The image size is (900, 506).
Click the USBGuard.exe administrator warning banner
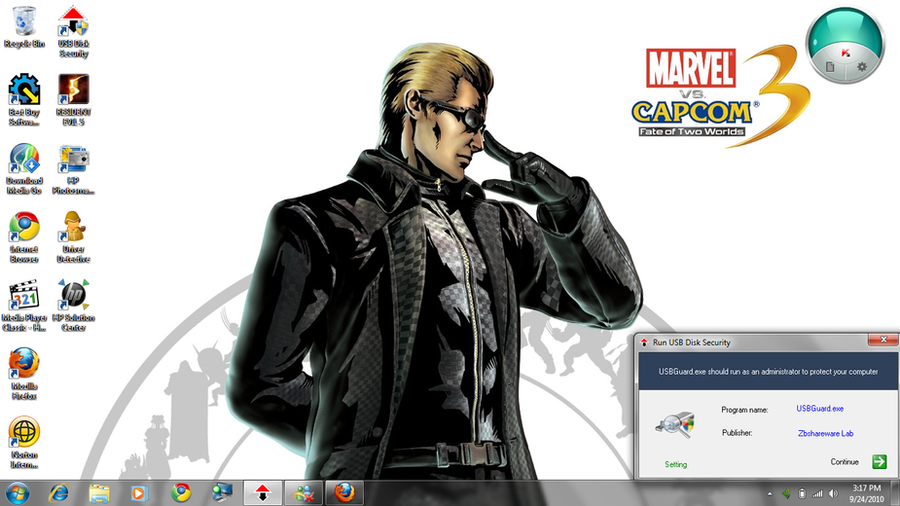pyautogui.click(x=768, y=371)
